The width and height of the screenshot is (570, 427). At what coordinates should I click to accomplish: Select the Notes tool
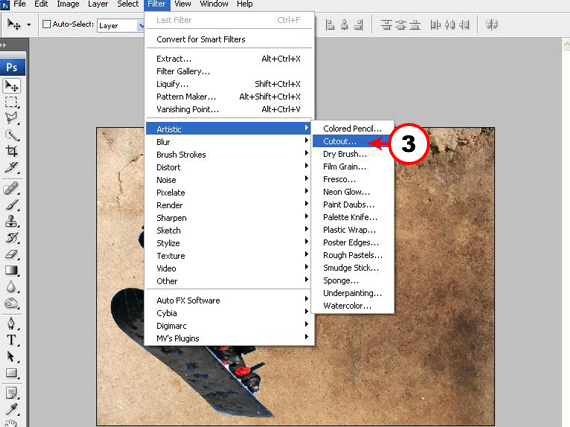[11, 393]
